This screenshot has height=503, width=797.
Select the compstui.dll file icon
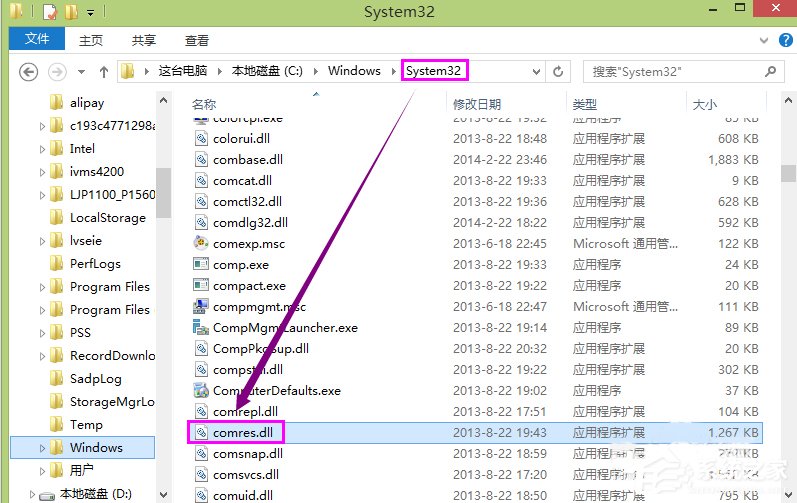coord(201,369)
